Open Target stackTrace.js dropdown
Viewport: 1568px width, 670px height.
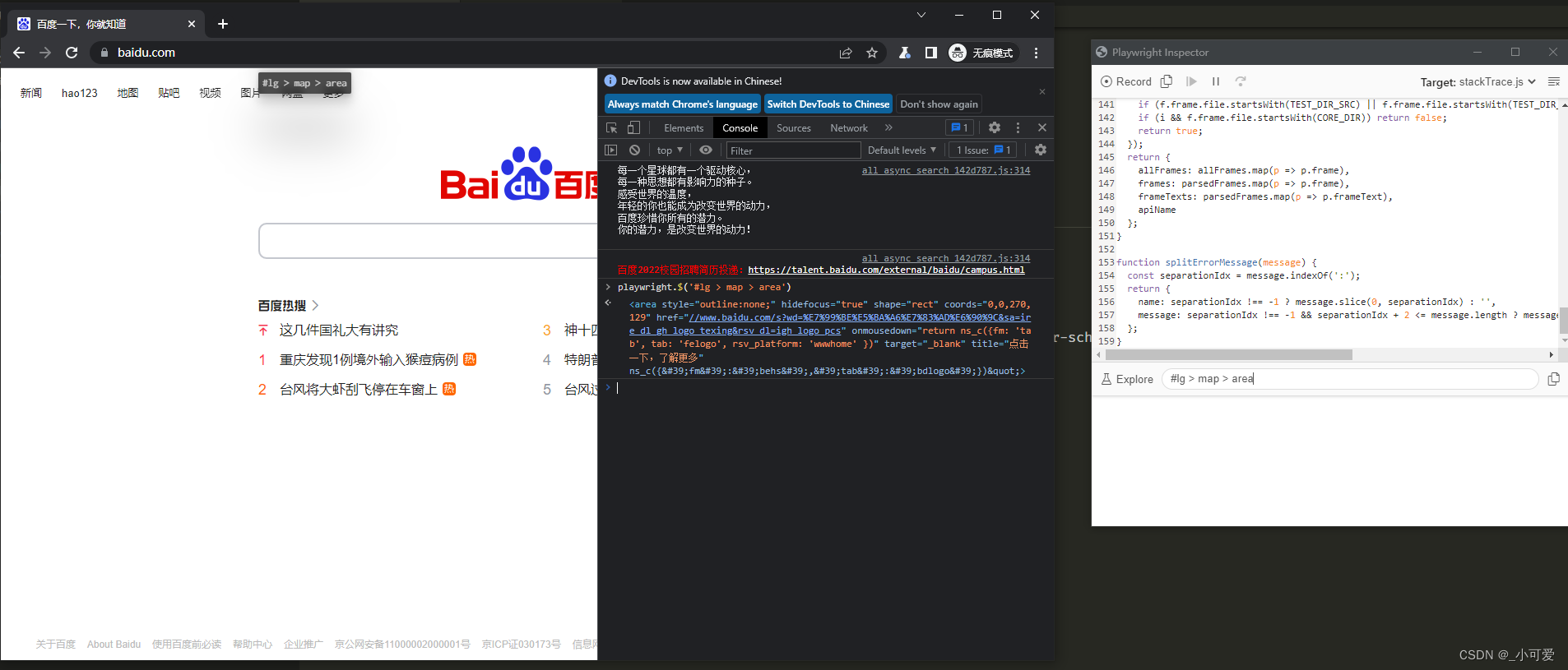[1497, 82]
